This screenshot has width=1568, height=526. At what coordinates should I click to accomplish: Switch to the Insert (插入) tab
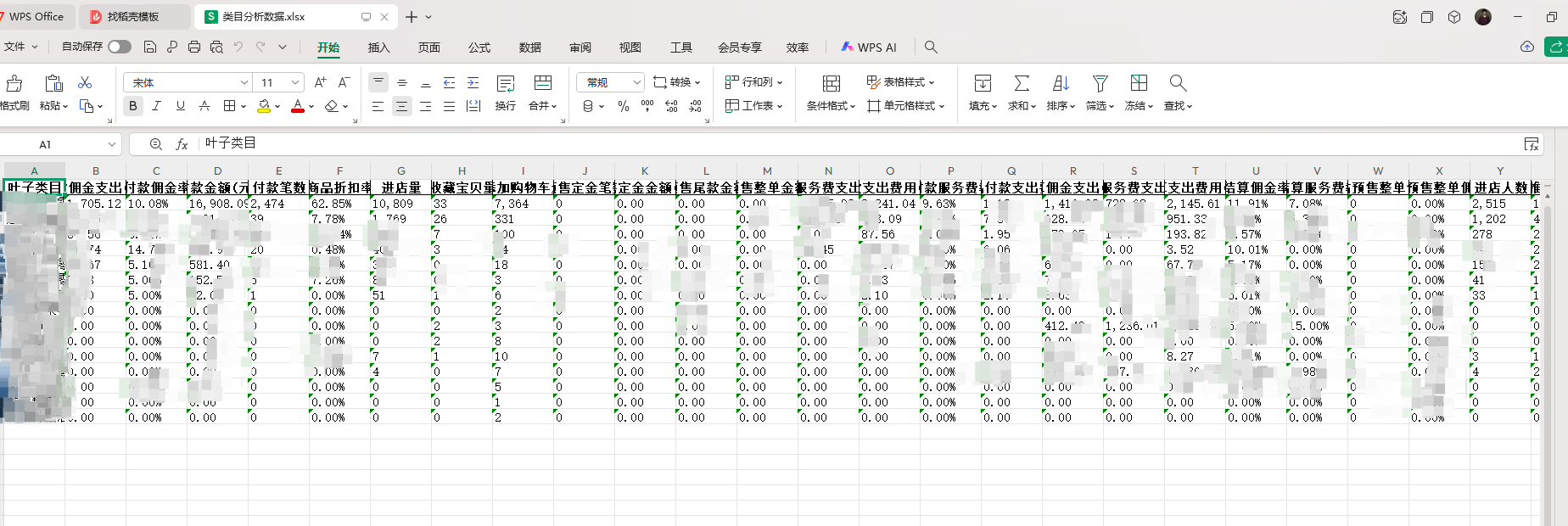(378, 48)
